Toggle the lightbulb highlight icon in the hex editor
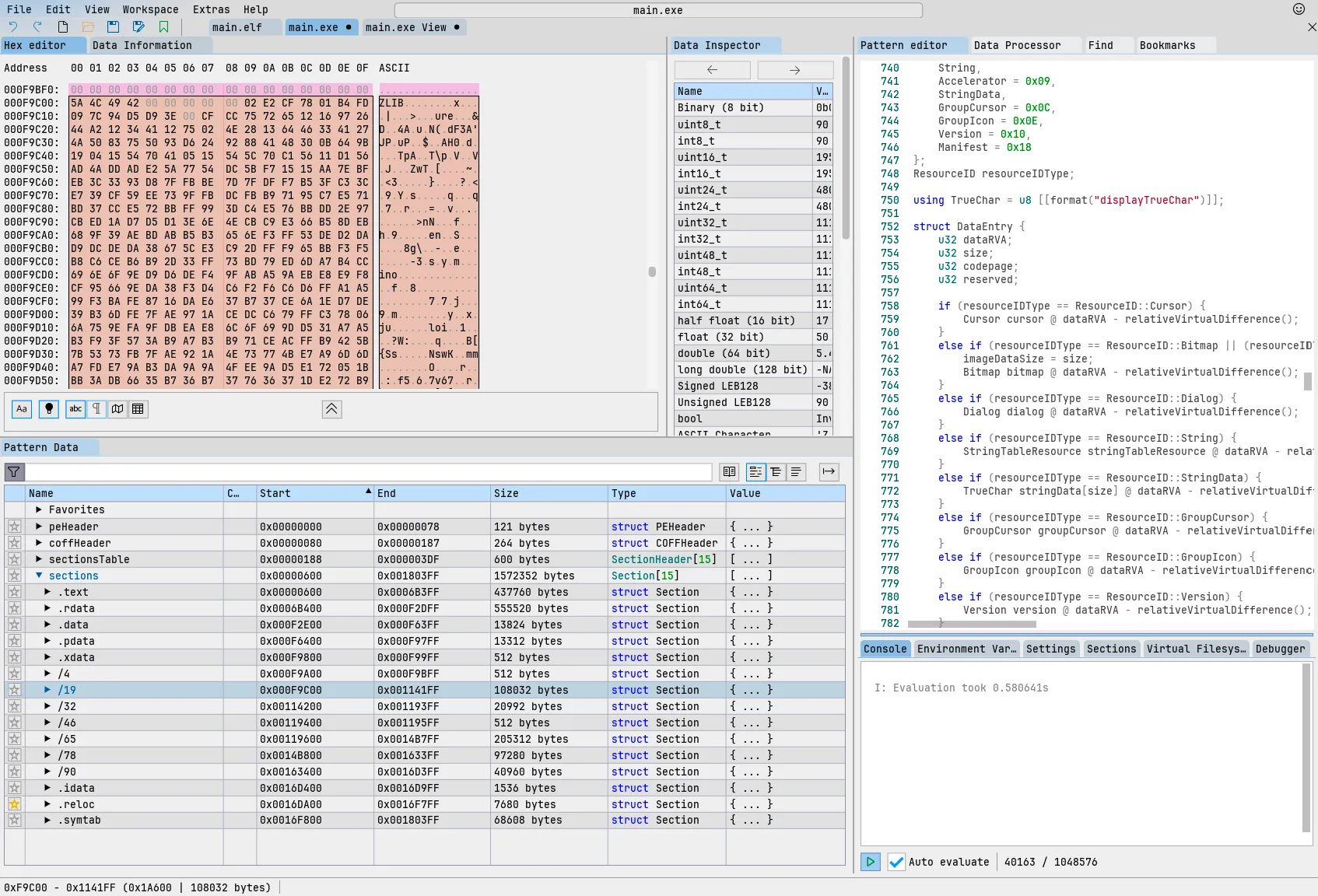The height and width of the screenshot is (896, 1318). click(x=49, y=409)
